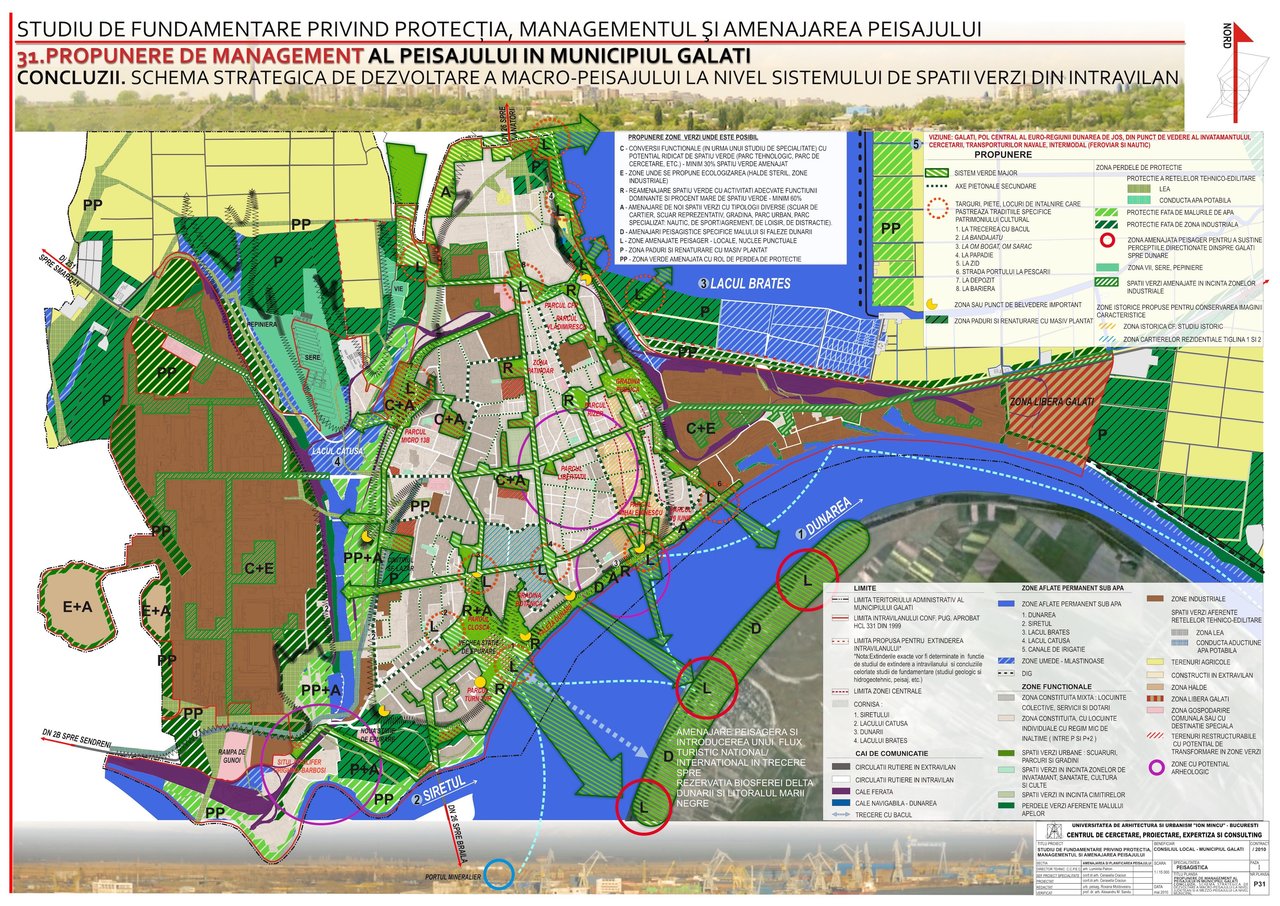The image size is (1280, 906).
Task: Click the 'AMENAJARE PEISAGERA SI INTRODUCEREA' text block
Action: pyautogui.click(x=745, y=768)
